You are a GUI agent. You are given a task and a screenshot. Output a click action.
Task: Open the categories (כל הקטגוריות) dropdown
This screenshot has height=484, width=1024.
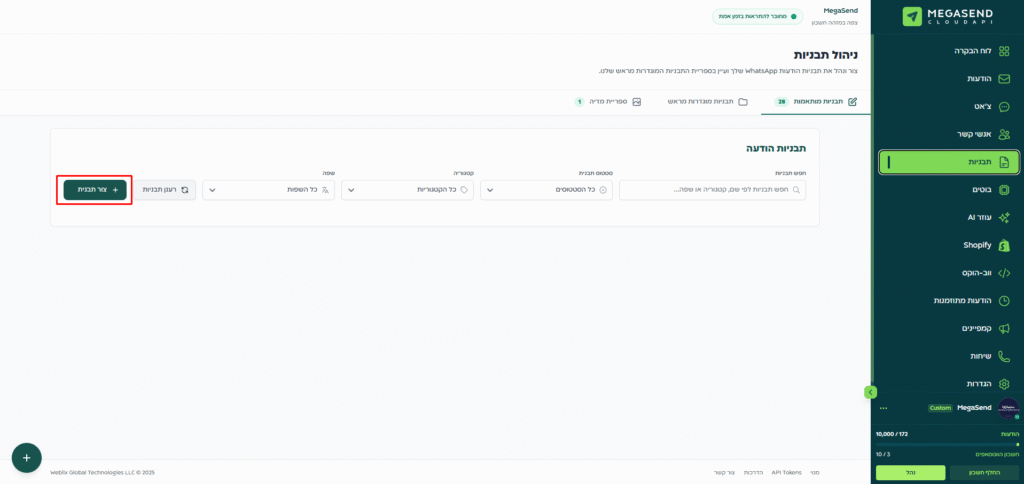click(x=407, y=189)
